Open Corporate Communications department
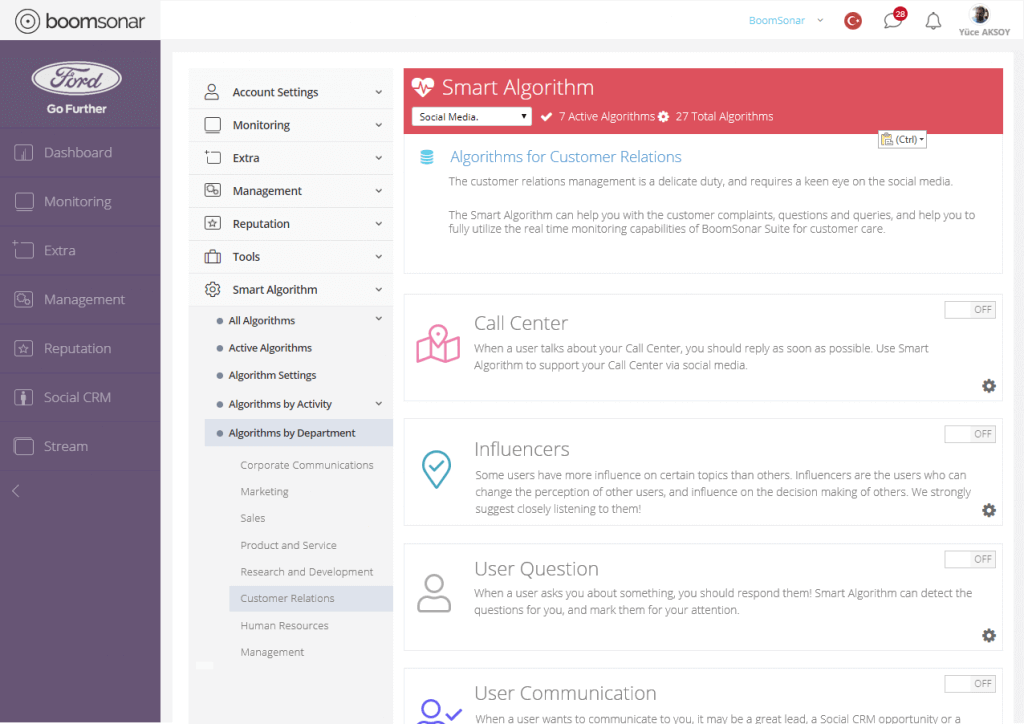Screen dimensions: 1024x724 [x=307, y=465]
